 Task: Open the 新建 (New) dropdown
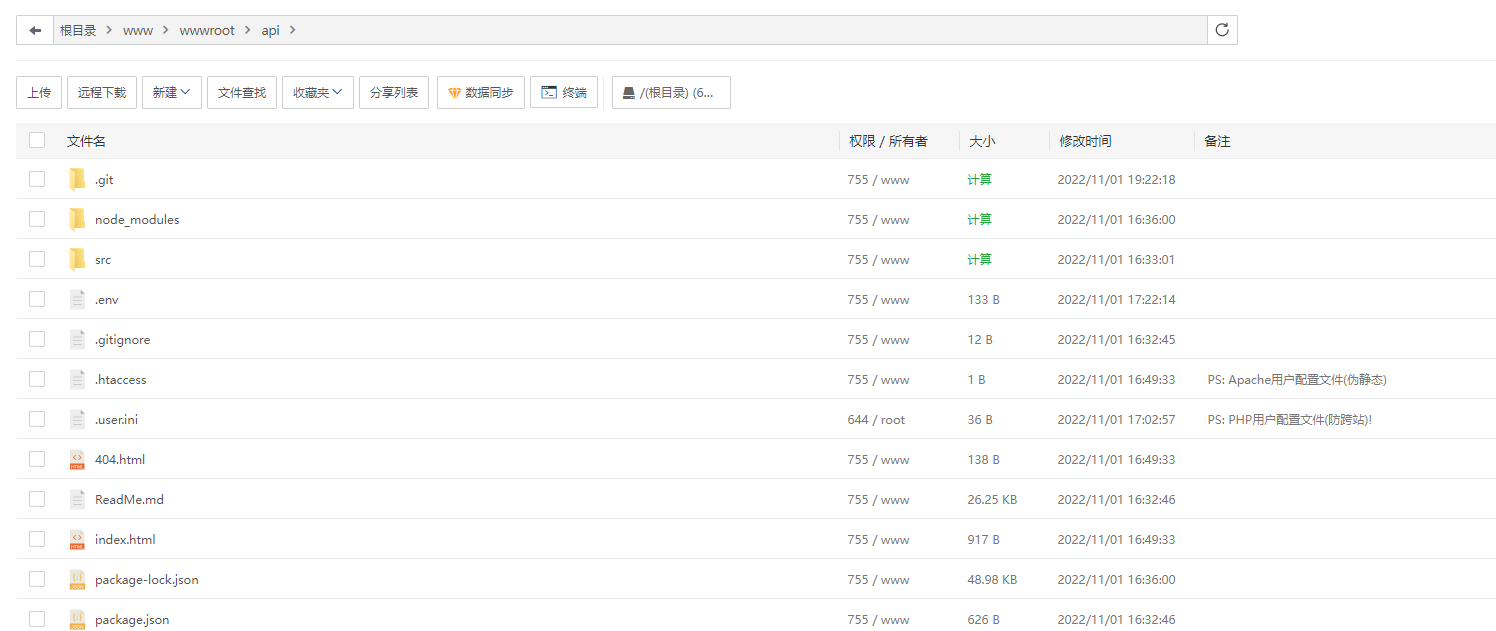coord(172,92)
